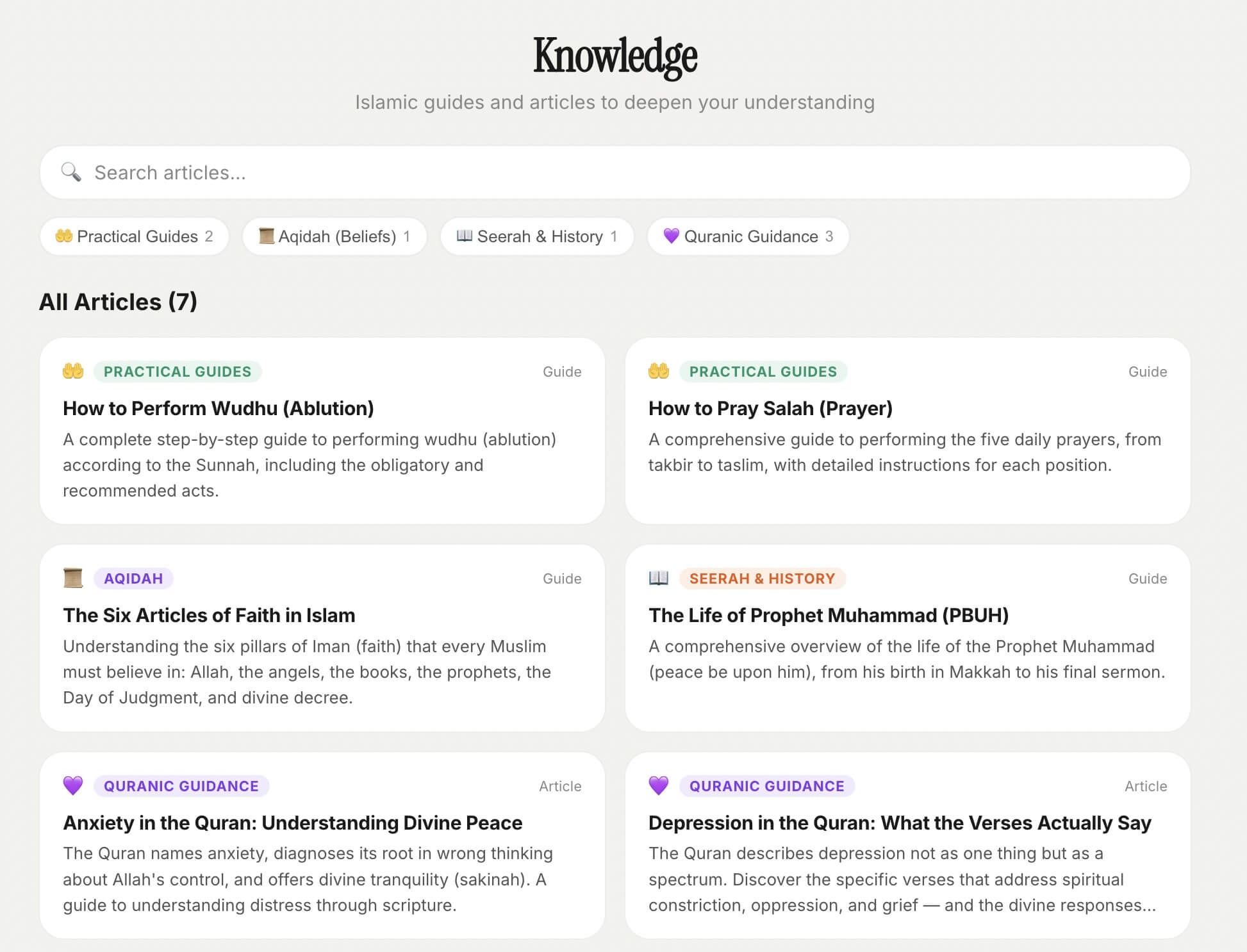Click the folded hands icon on the Salah card
Screen dimensions: 1247x952
point(661,370)
